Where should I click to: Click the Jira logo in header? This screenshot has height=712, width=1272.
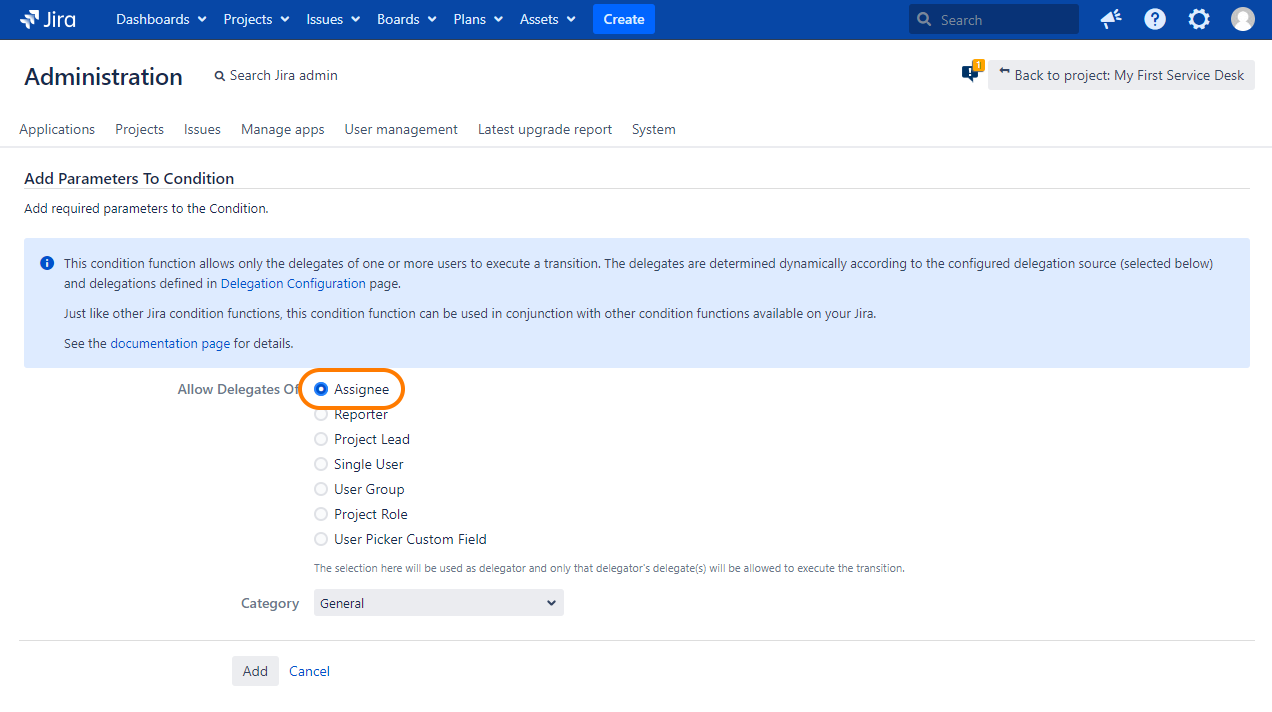(48, 19)
